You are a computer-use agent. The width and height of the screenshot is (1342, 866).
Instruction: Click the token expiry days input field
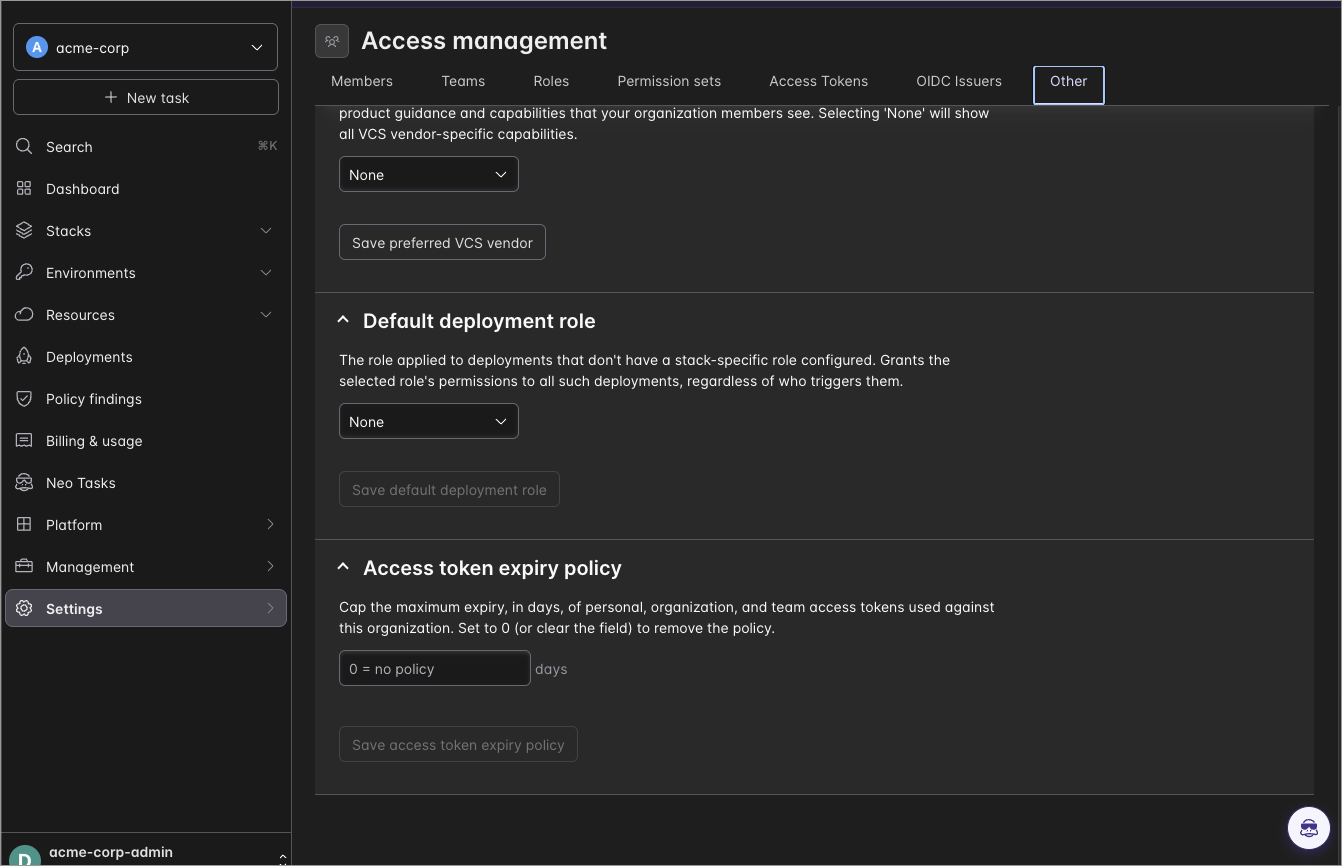(435, 668)
